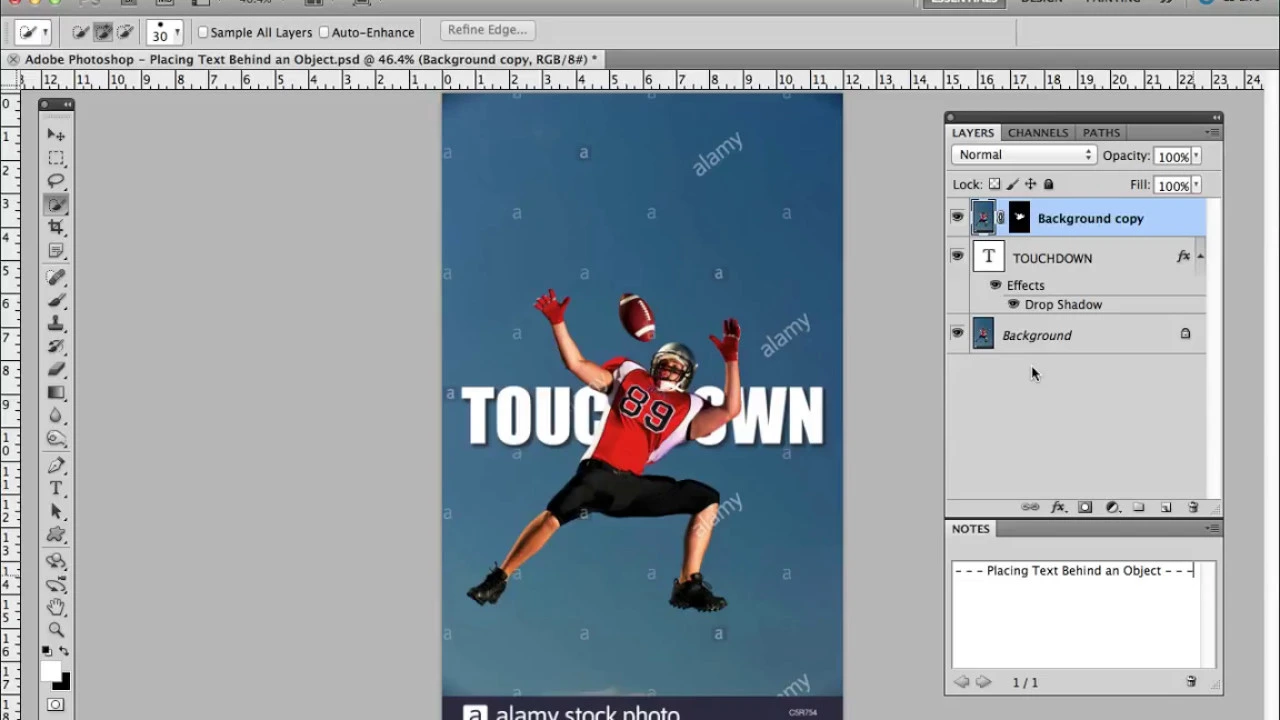Click Create new layer icon

click(x=1166, y=508)
